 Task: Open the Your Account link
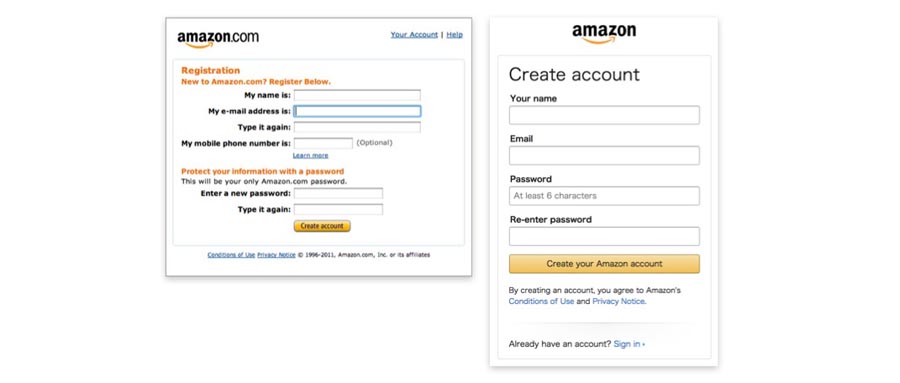click(414, 34)
